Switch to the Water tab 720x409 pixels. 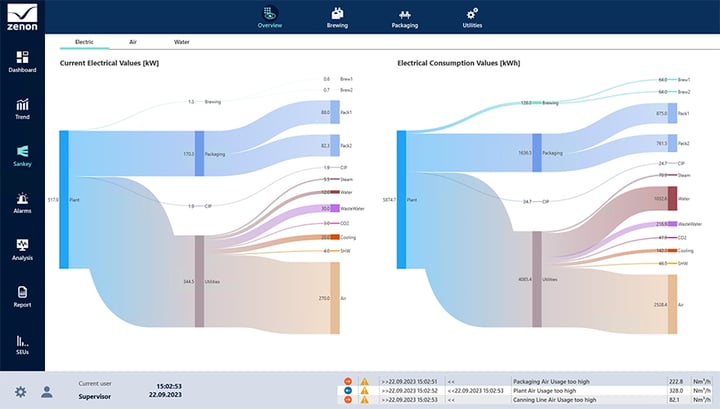[x=181, y=42]
